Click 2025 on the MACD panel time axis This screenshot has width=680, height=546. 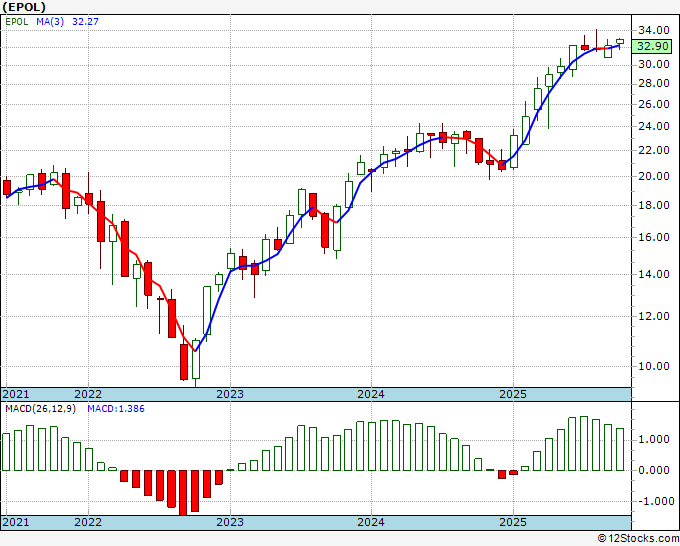[513, 522]
